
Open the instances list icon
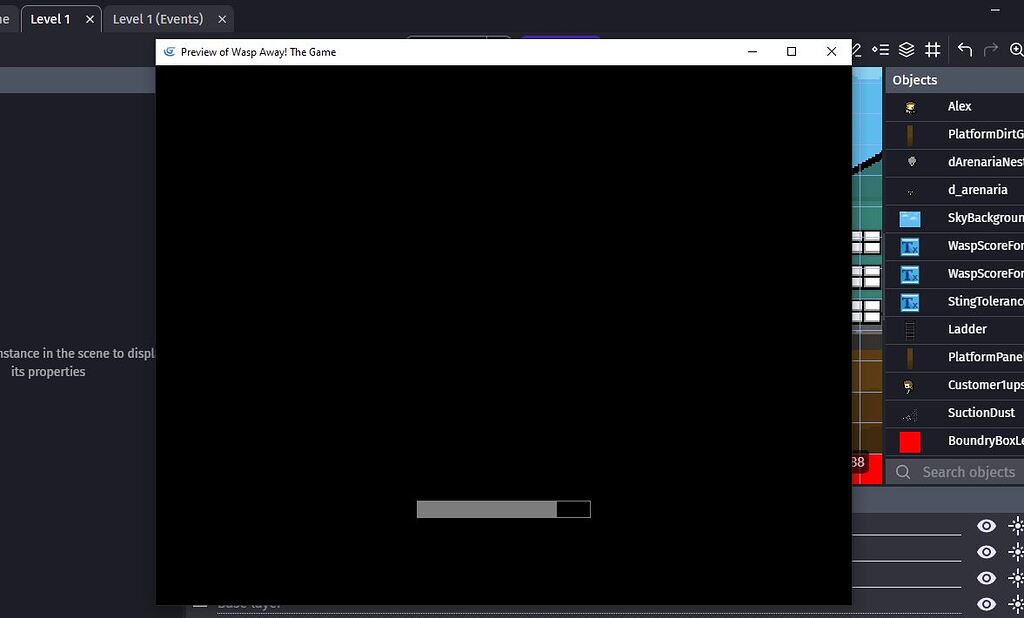coord(880,50)
